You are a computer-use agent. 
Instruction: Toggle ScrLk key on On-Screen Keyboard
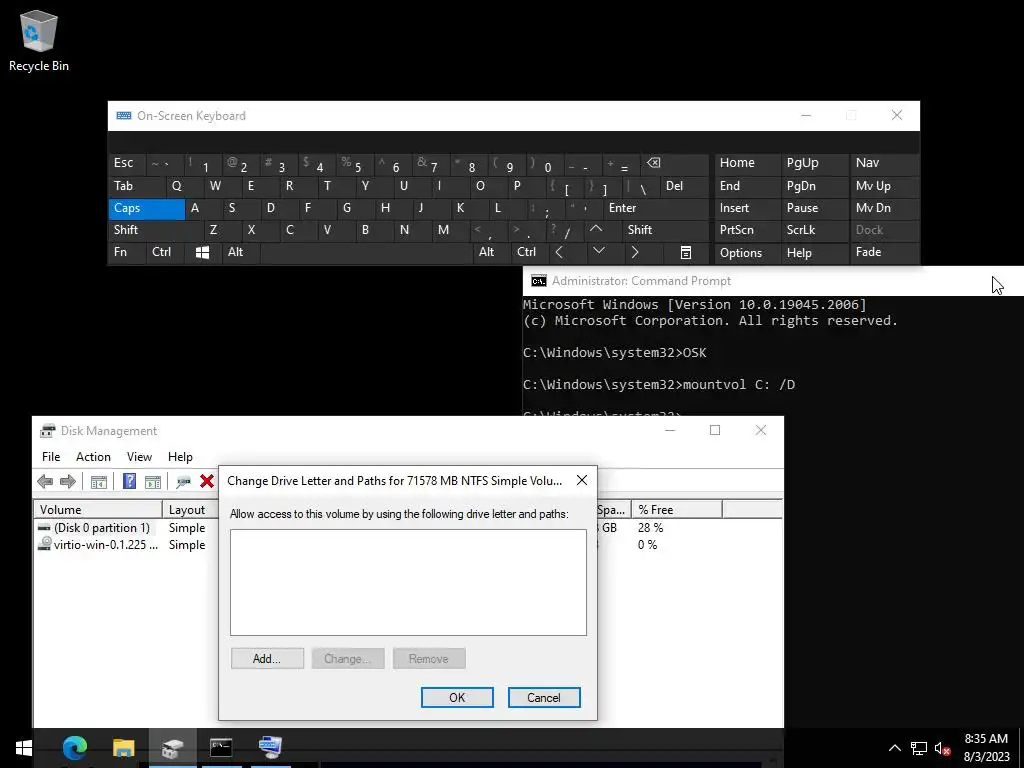click(x=814, y=230)
